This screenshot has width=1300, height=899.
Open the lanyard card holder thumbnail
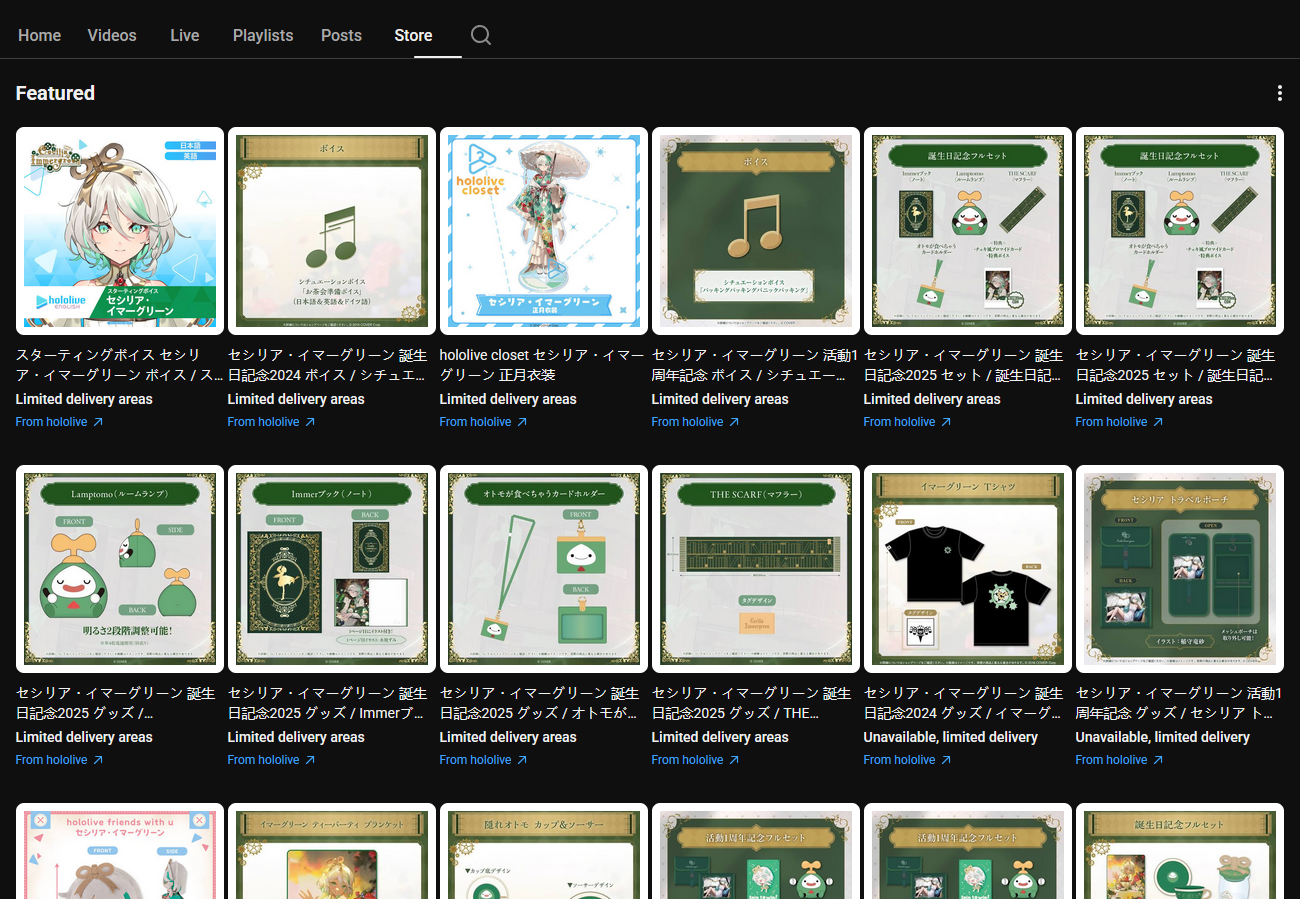pyautogui.click(x=544, y=569)
